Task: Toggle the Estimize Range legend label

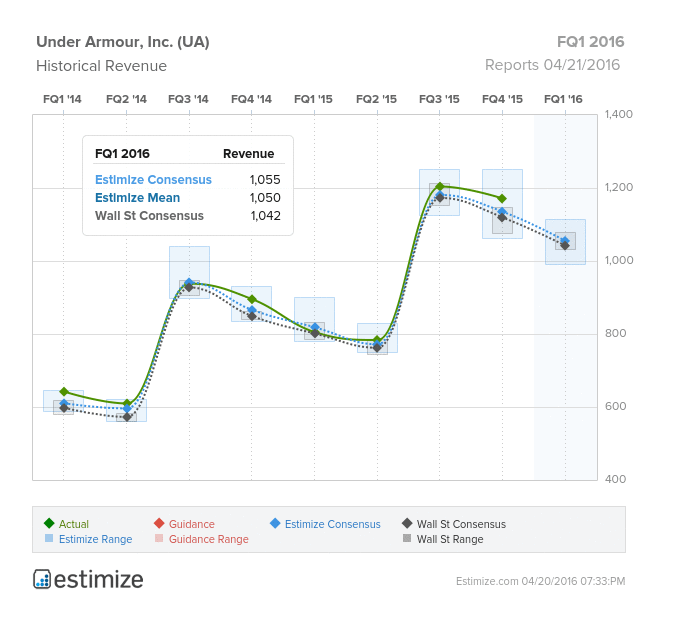Action: [x=96, y=539]
